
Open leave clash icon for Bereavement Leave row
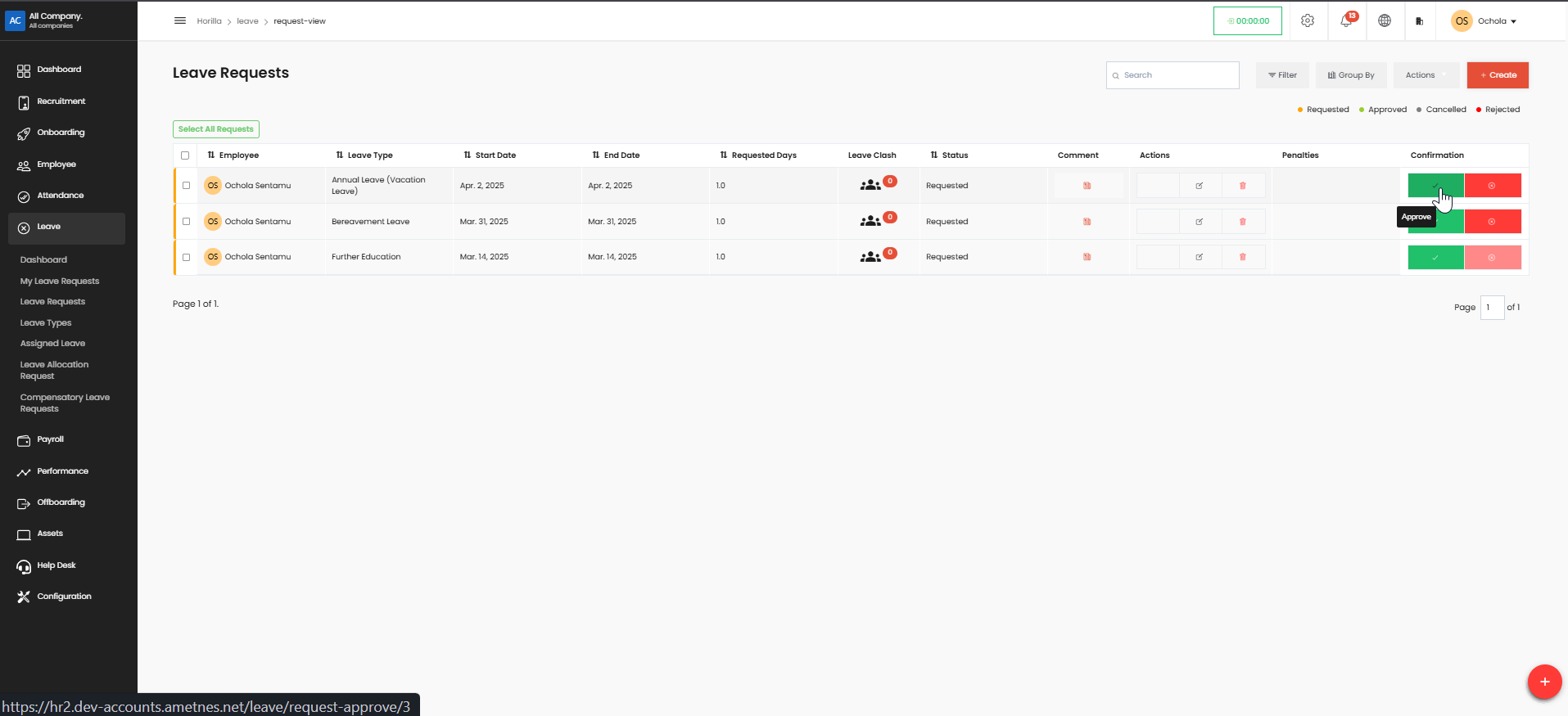871,222
